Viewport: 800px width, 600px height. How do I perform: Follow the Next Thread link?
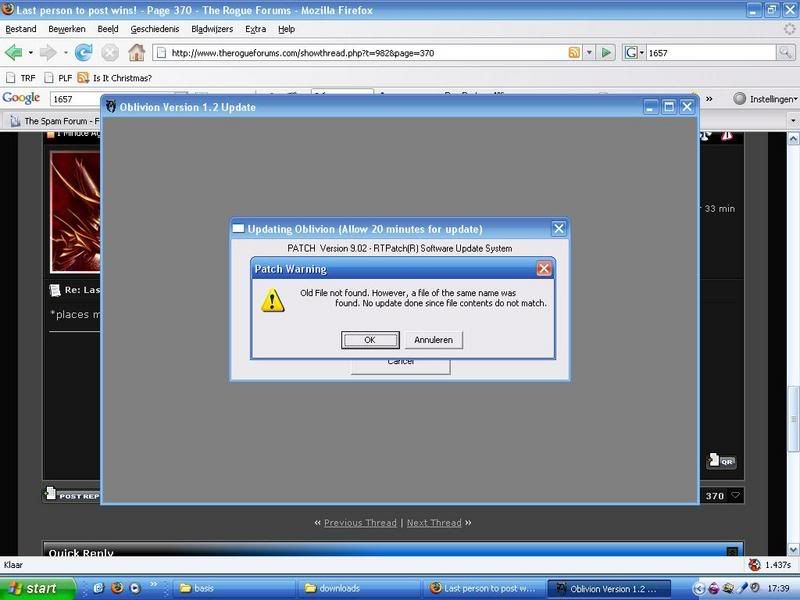coord(434,522)
